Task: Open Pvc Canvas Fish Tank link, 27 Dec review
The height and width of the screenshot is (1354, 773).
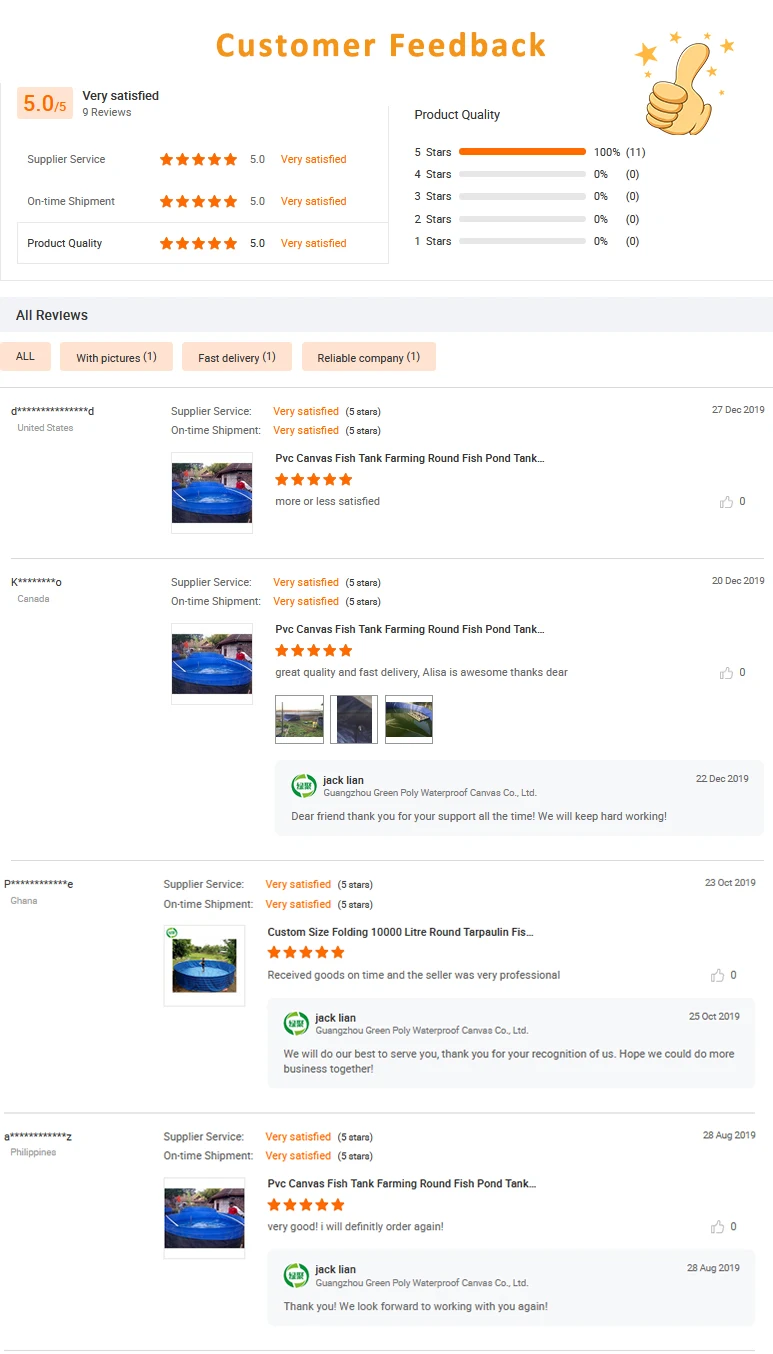Action: coord(410,458)
